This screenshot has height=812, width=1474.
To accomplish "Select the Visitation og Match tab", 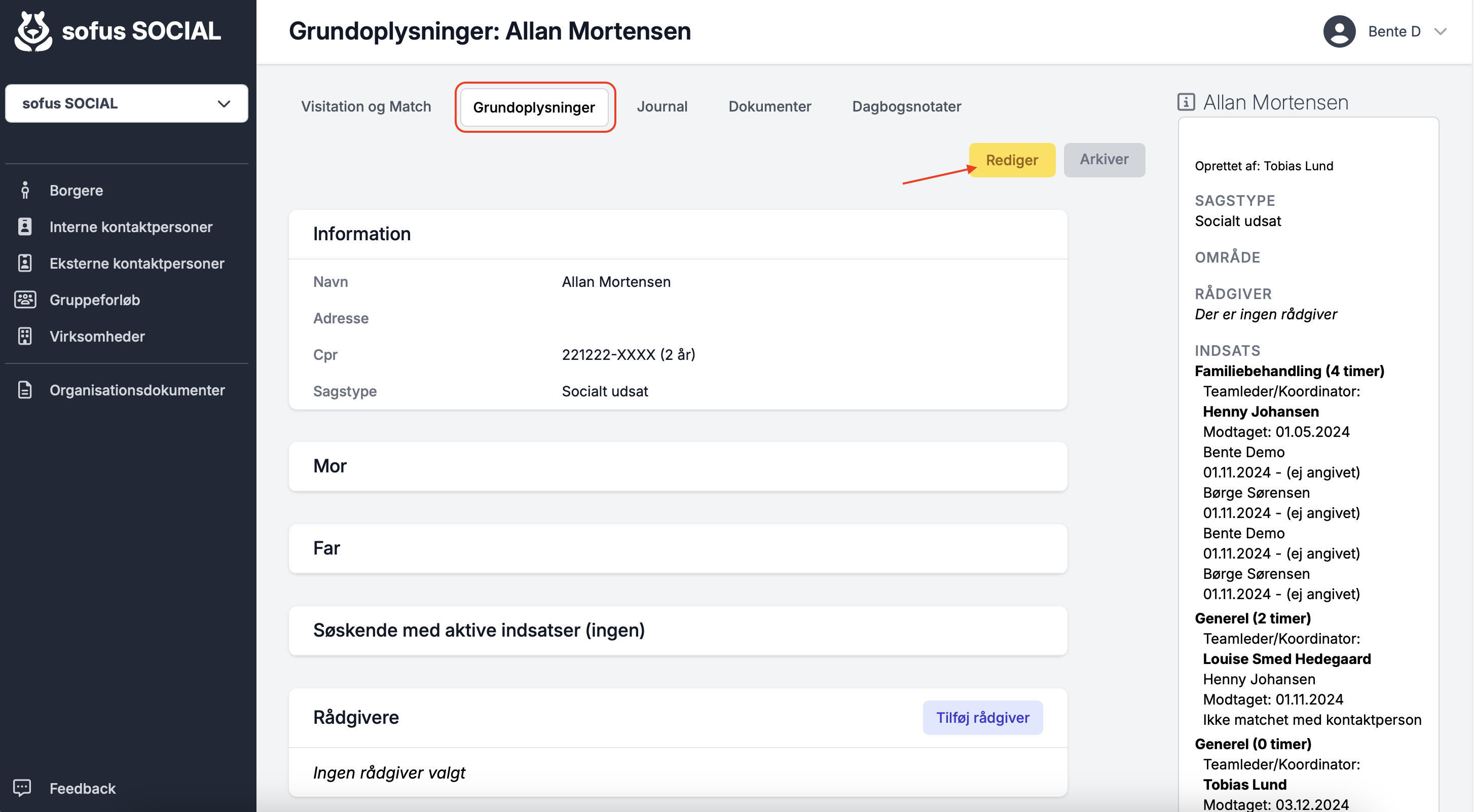I will pyautogui.click(x=366, y=106).
